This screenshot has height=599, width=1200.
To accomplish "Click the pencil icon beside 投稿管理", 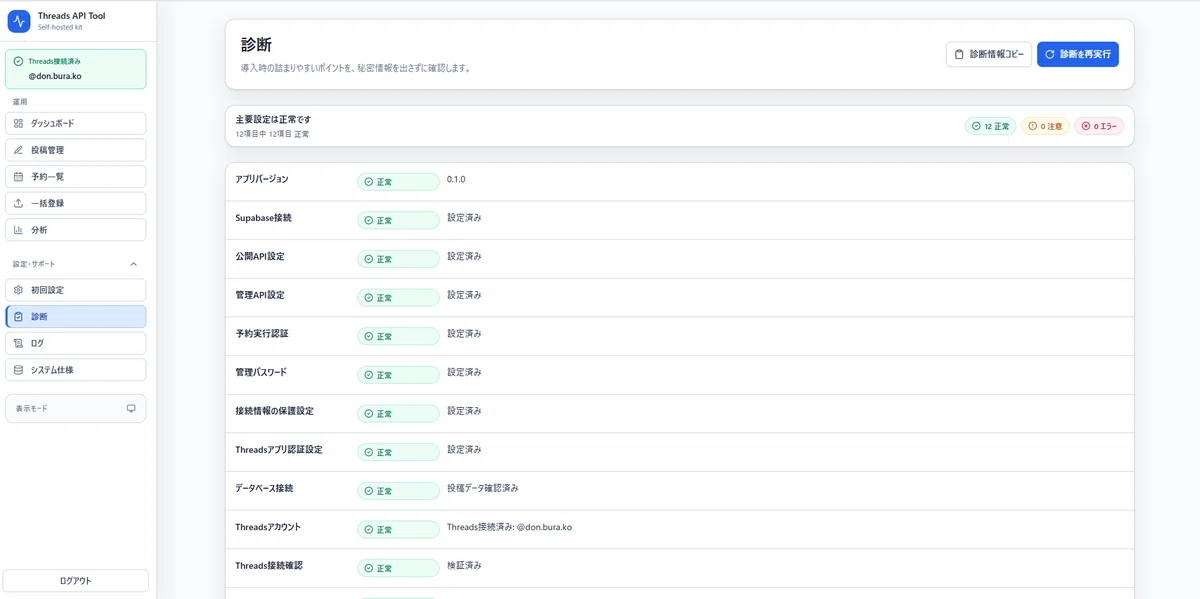I will (18, 150).
